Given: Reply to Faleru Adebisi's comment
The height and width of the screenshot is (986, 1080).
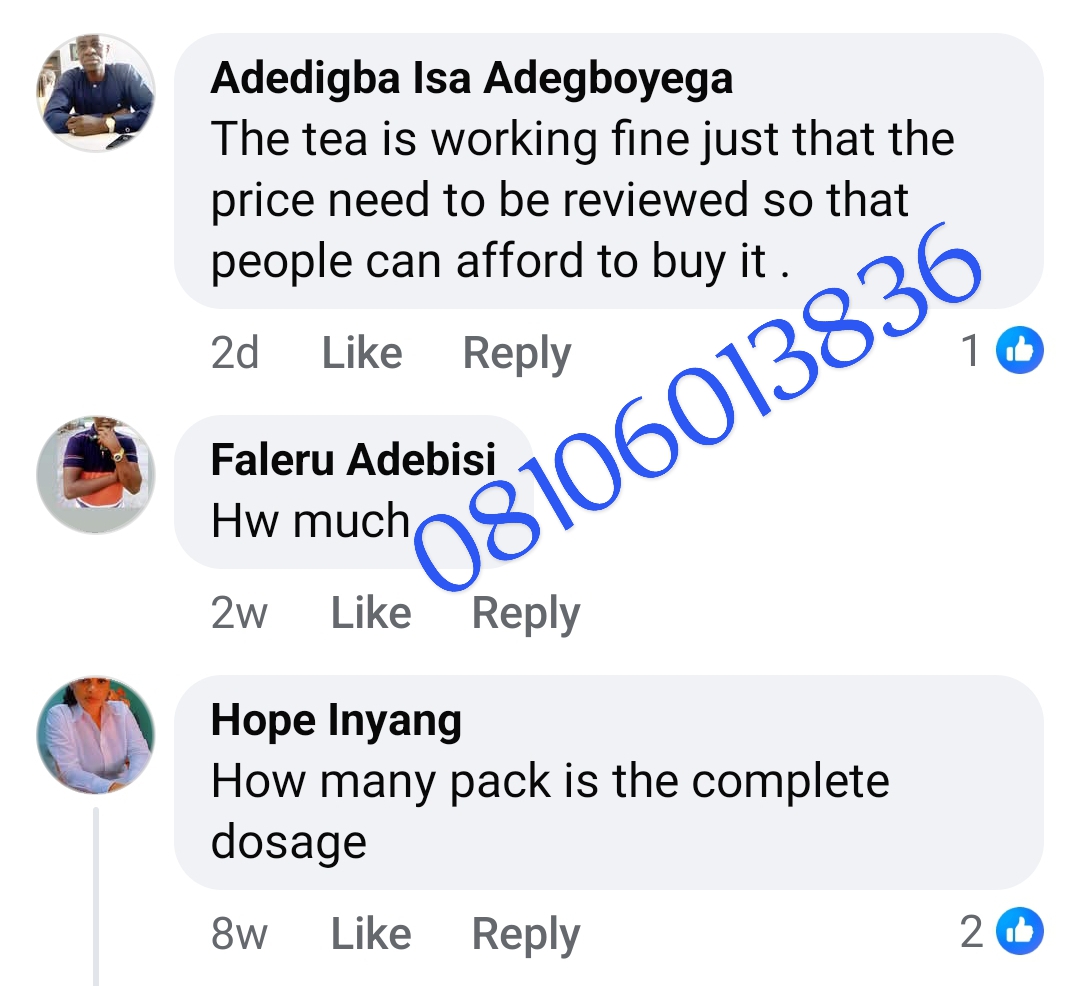Looking at the screenshot, I should tap(526, 614).
